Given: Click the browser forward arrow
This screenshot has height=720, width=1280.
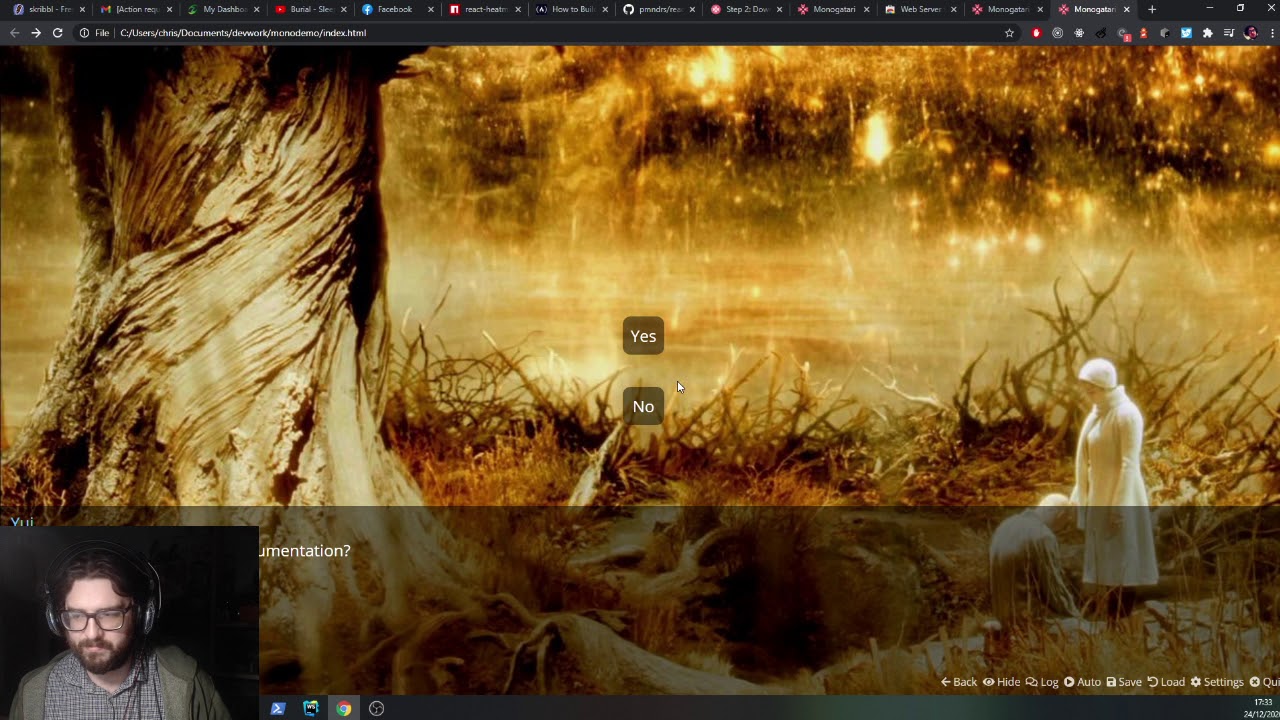Looking at the screenshot, I should tap(36, 33).
